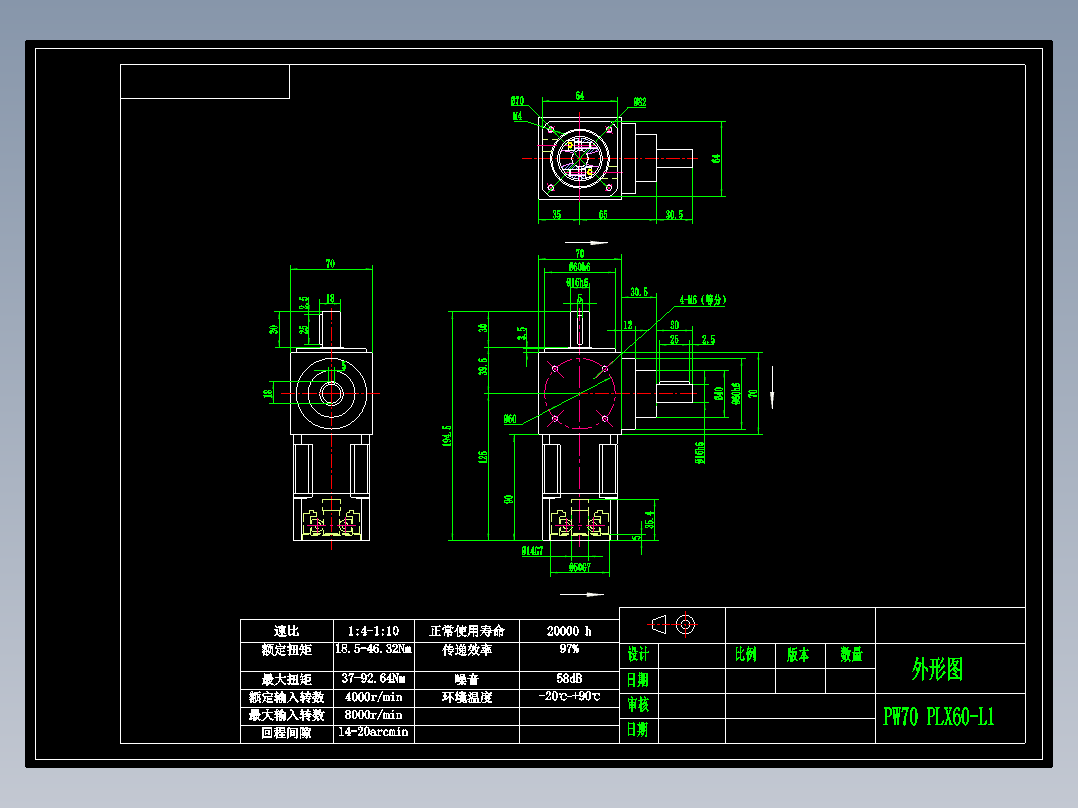Select the Φ60 bolt circle dimension

click(511, 418)
